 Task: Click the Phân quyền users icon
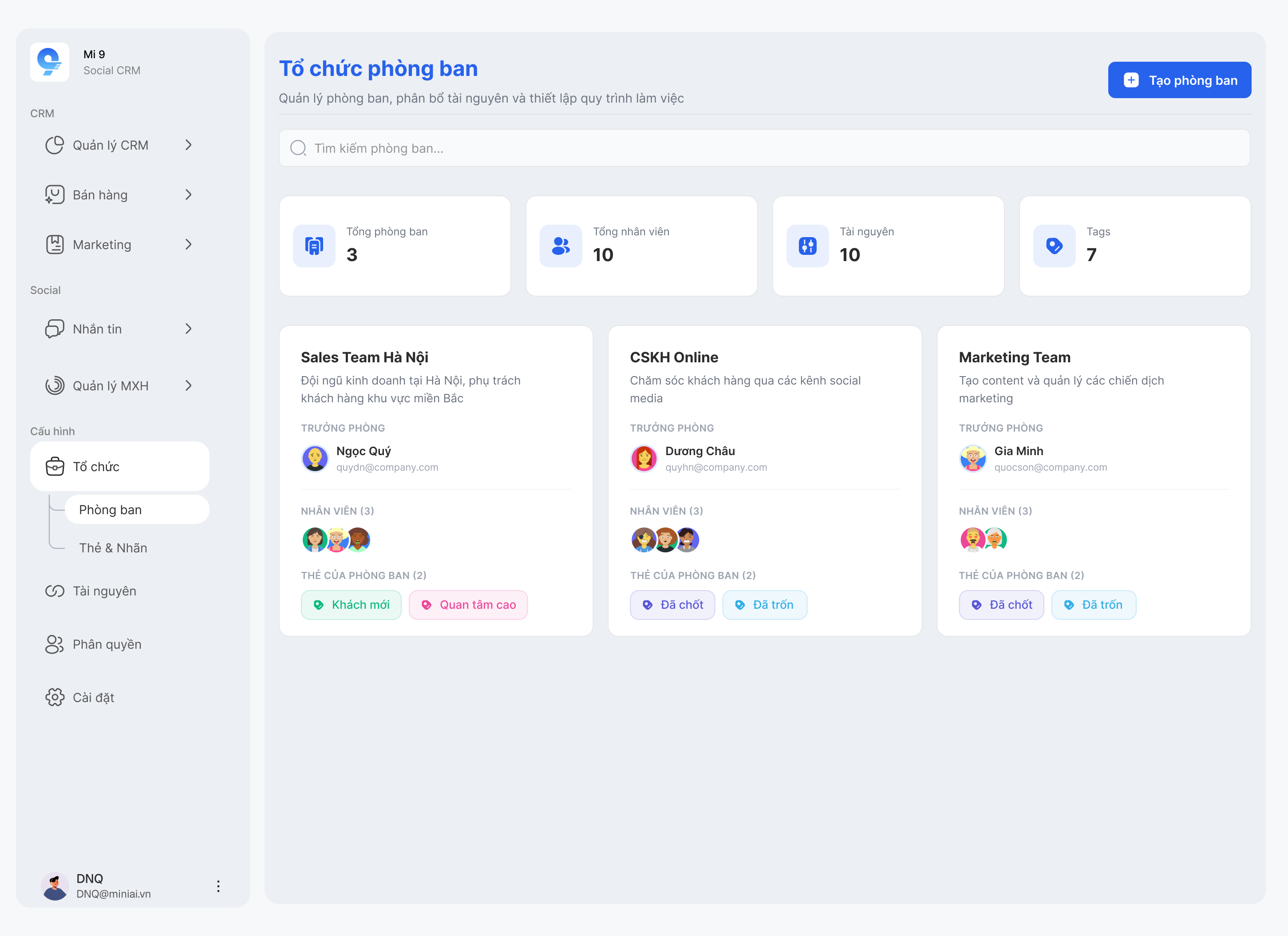(x=55, y=644)
